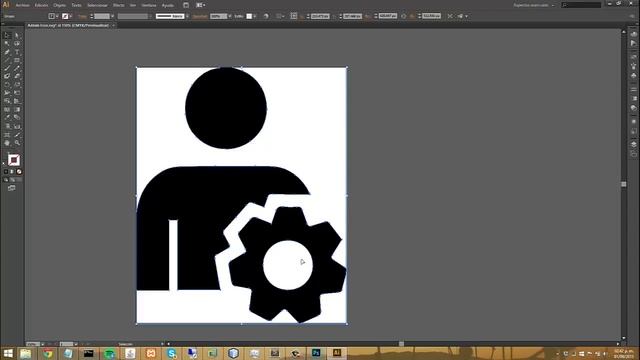The height and width of the screenshot is (360, 640).
Task: Select the Blob Brush tool
Action: click(7, 76)
